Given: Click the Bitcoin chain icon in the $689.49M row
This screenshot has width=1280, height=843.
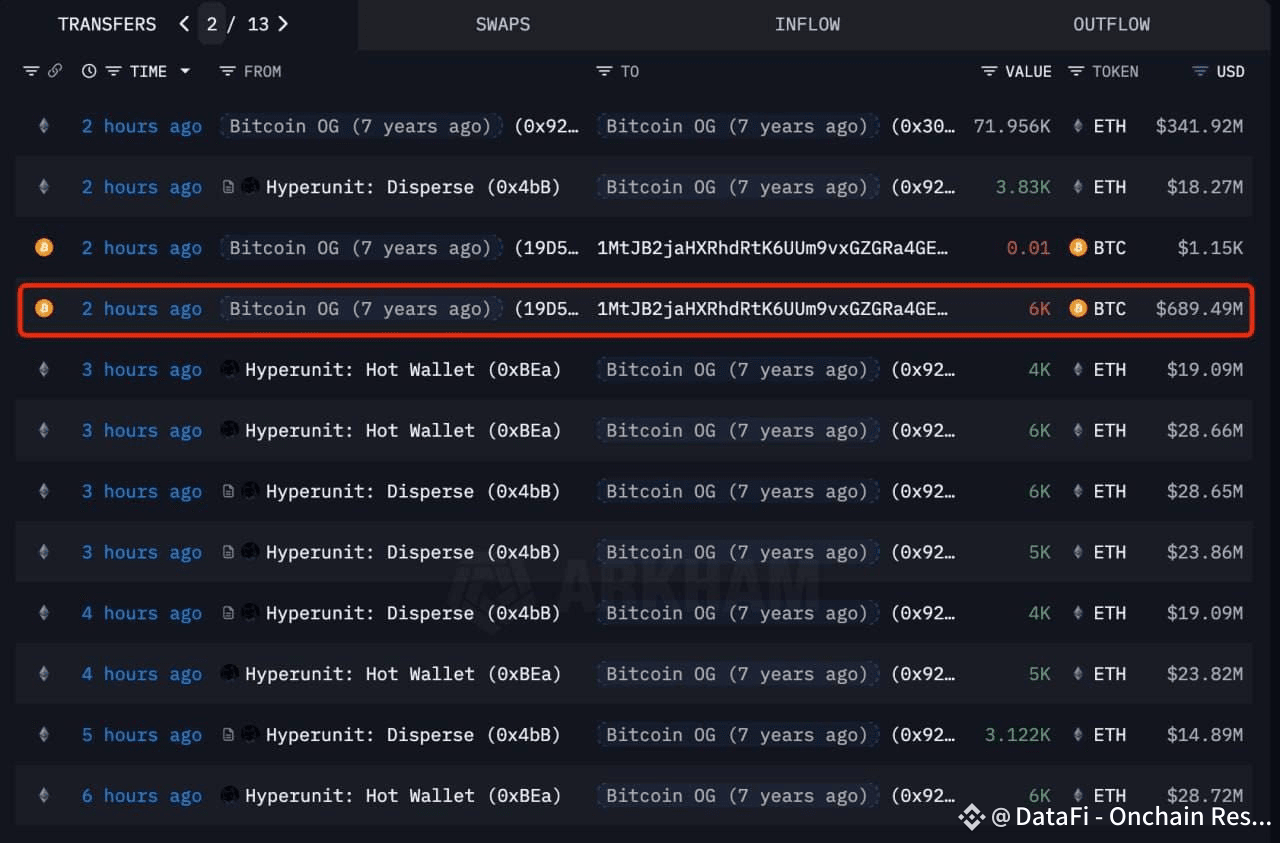Looking at the screenshot, I should [43, 308].
